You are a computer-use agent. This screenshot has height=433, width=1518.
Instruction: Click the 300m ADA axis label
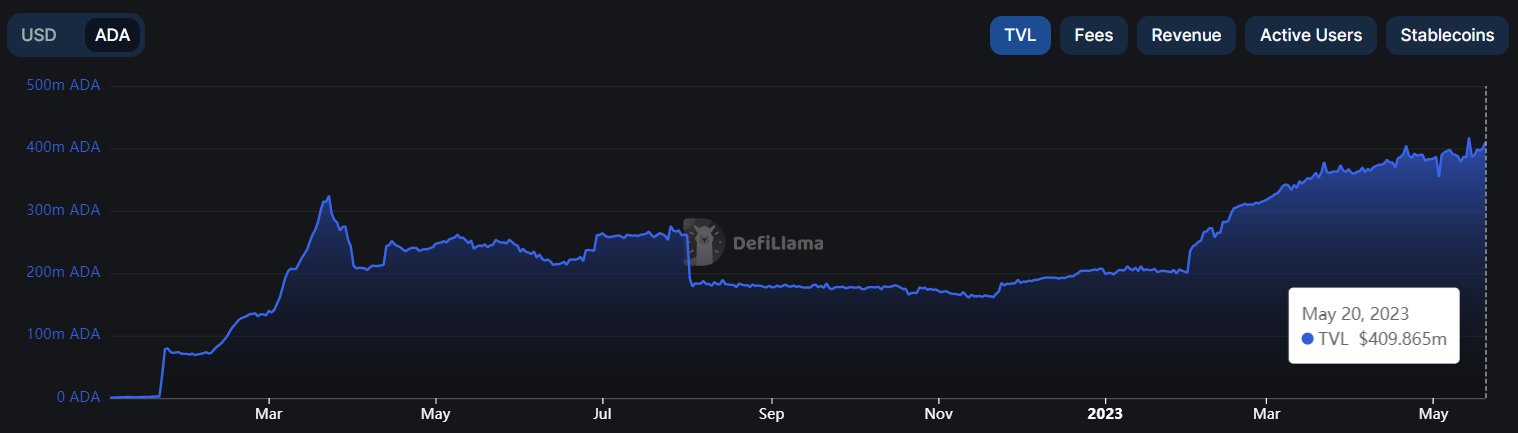(63, 210)
